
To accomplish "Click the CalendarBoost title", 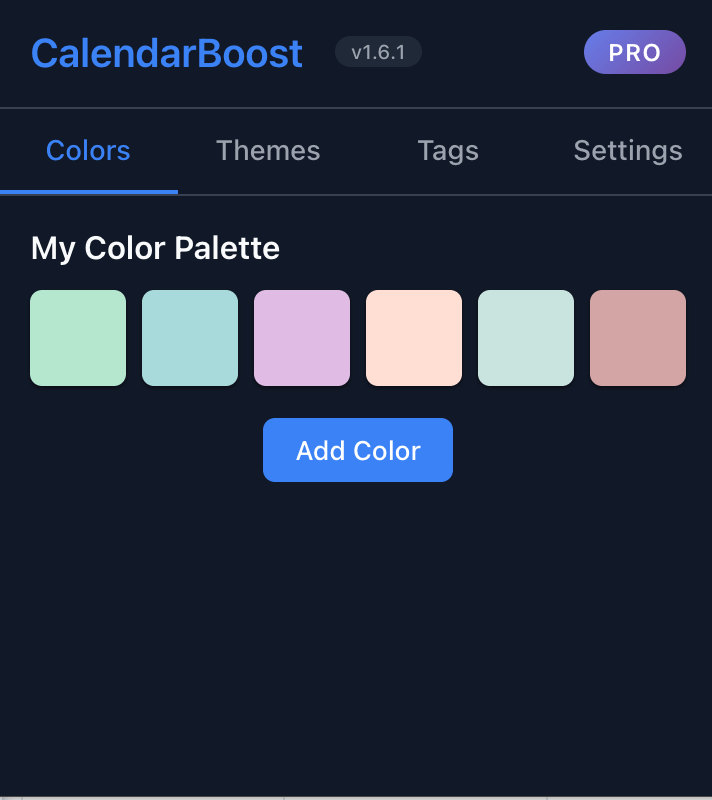I will [x=166, y=52].
